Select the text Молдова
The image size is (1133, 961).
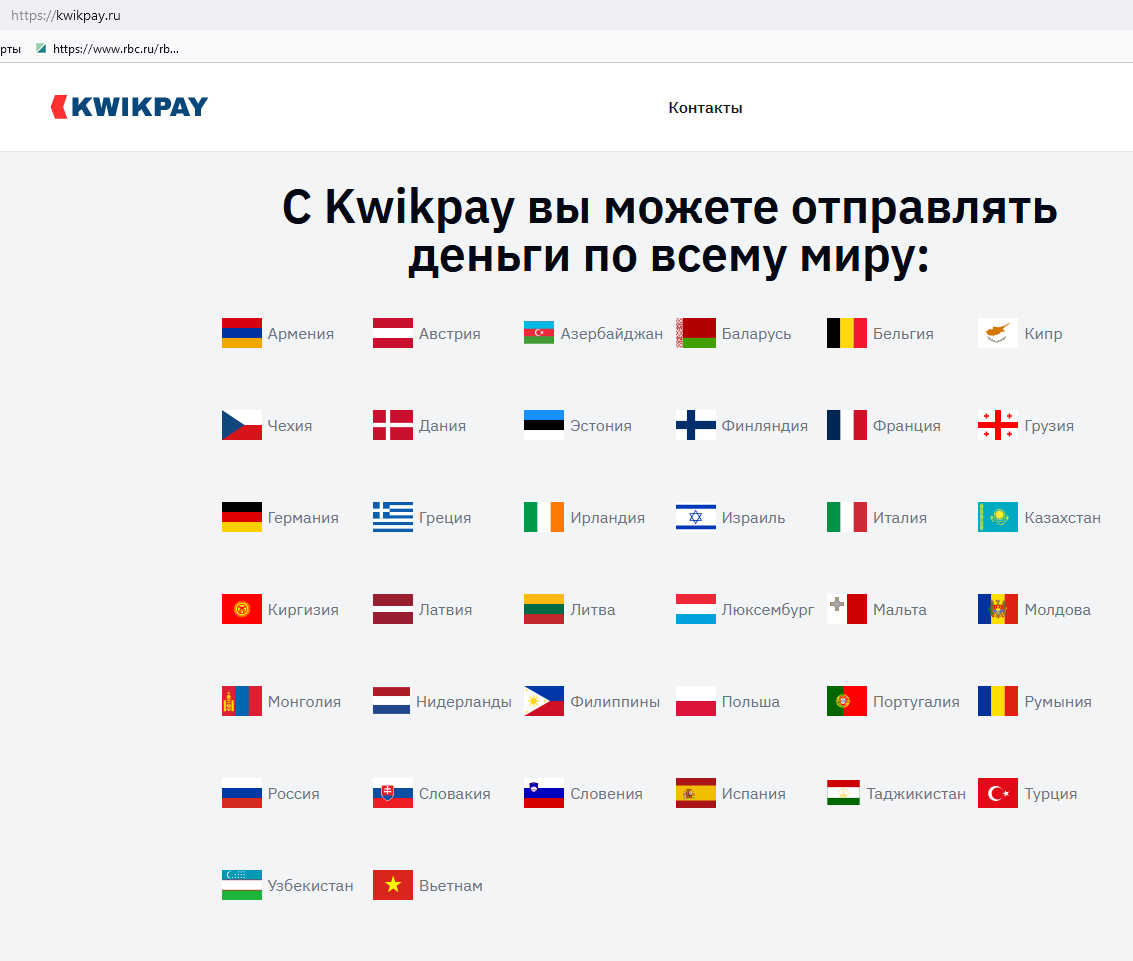[1057, 610]
